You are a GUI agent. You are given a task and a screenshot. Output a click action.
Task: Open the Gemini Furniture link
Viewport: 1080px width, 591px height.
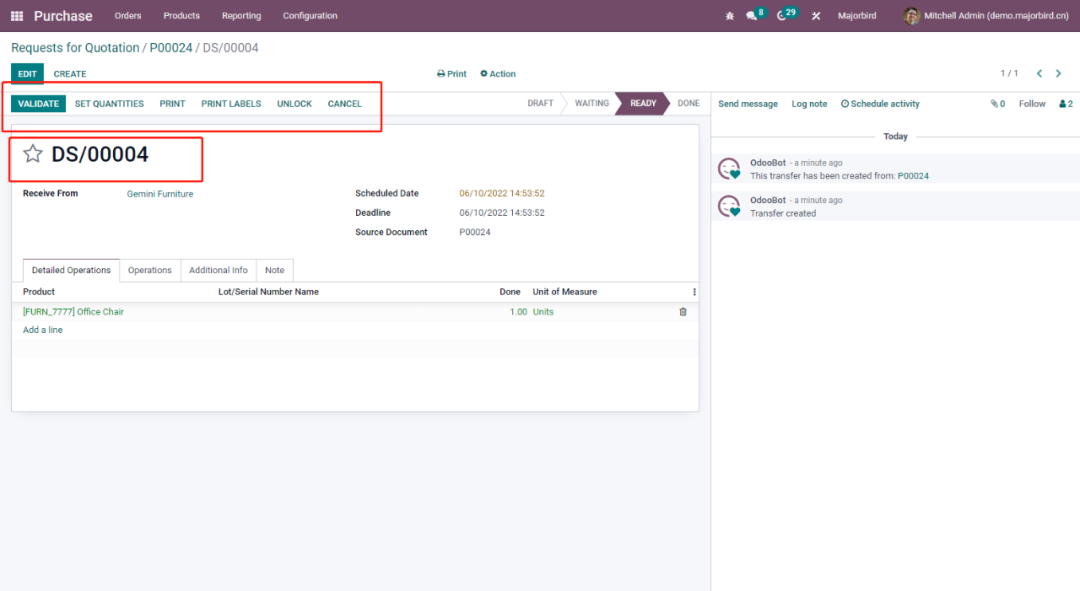[160, 194]
